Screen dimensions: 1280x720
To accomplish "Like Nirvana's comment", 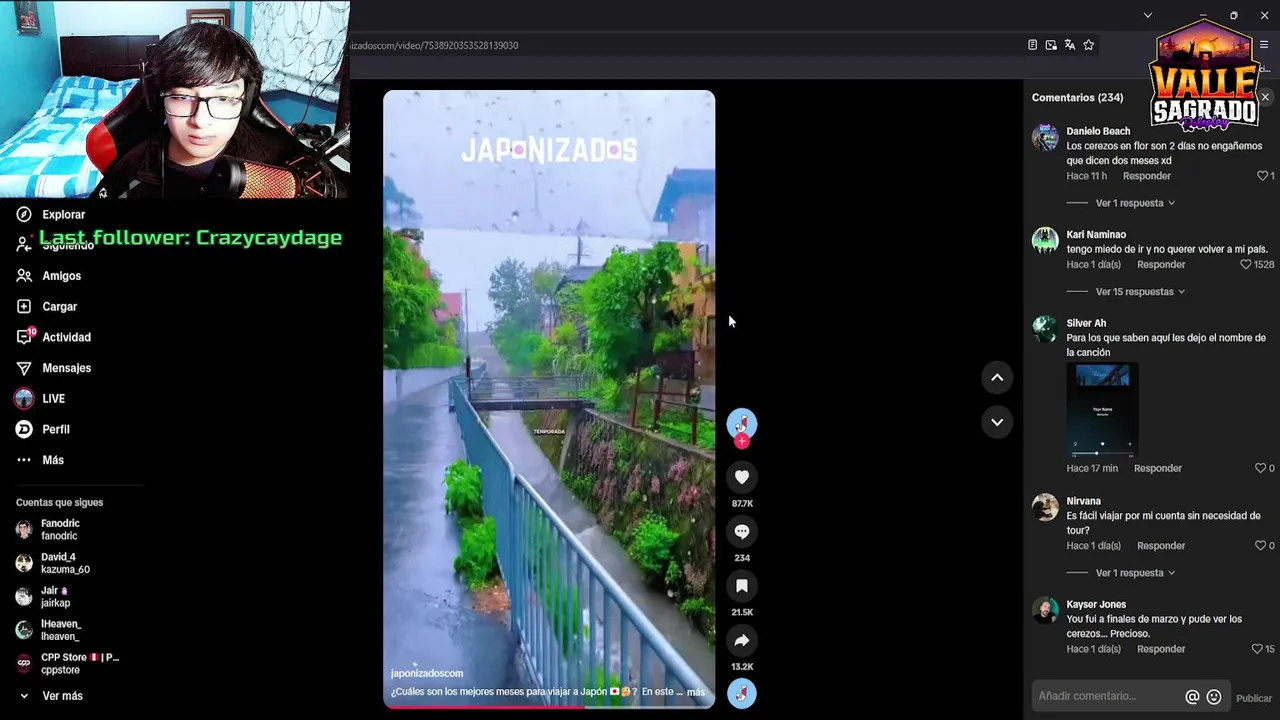I will 1260,546.
